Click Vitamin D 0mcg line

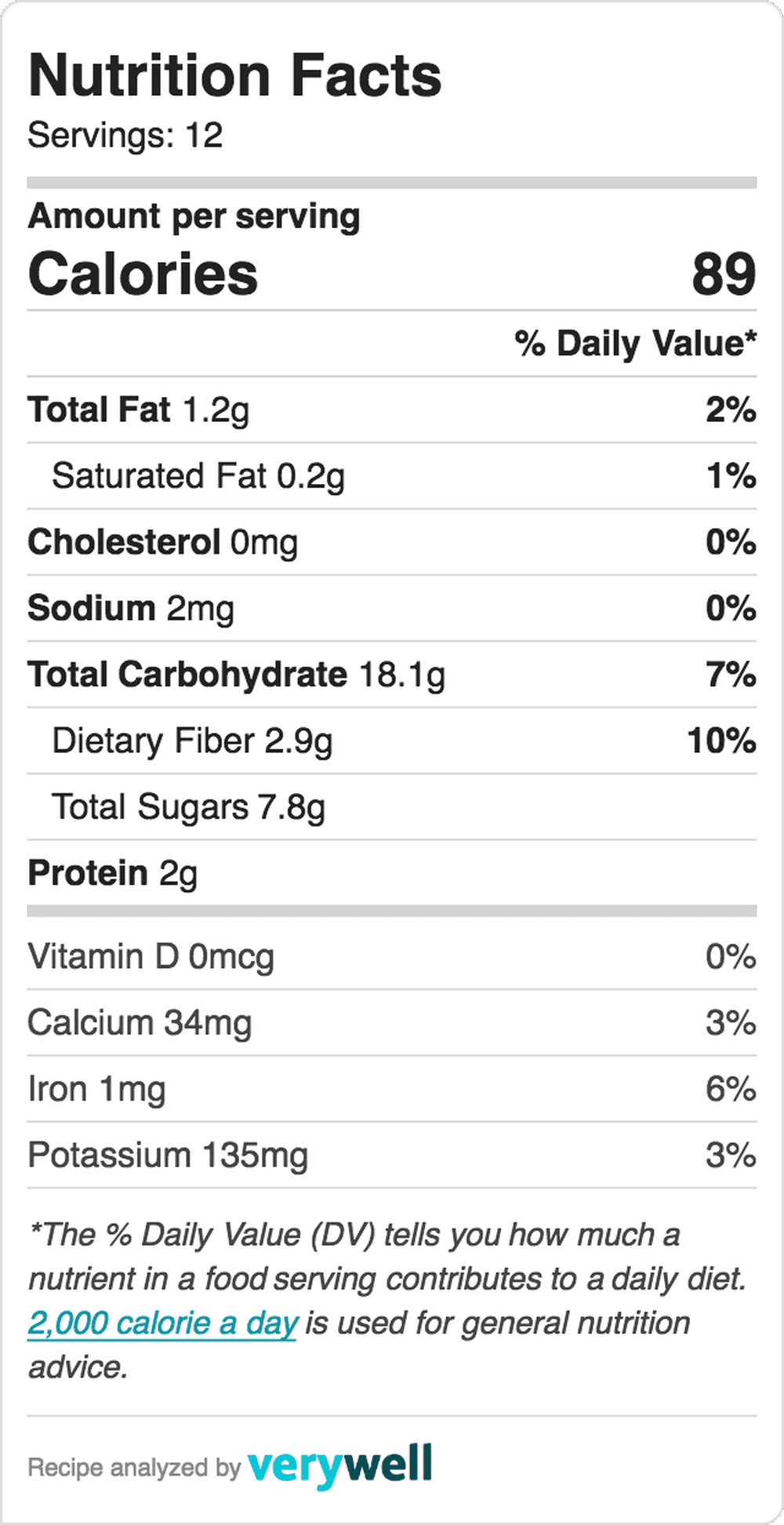click(392, 957)
